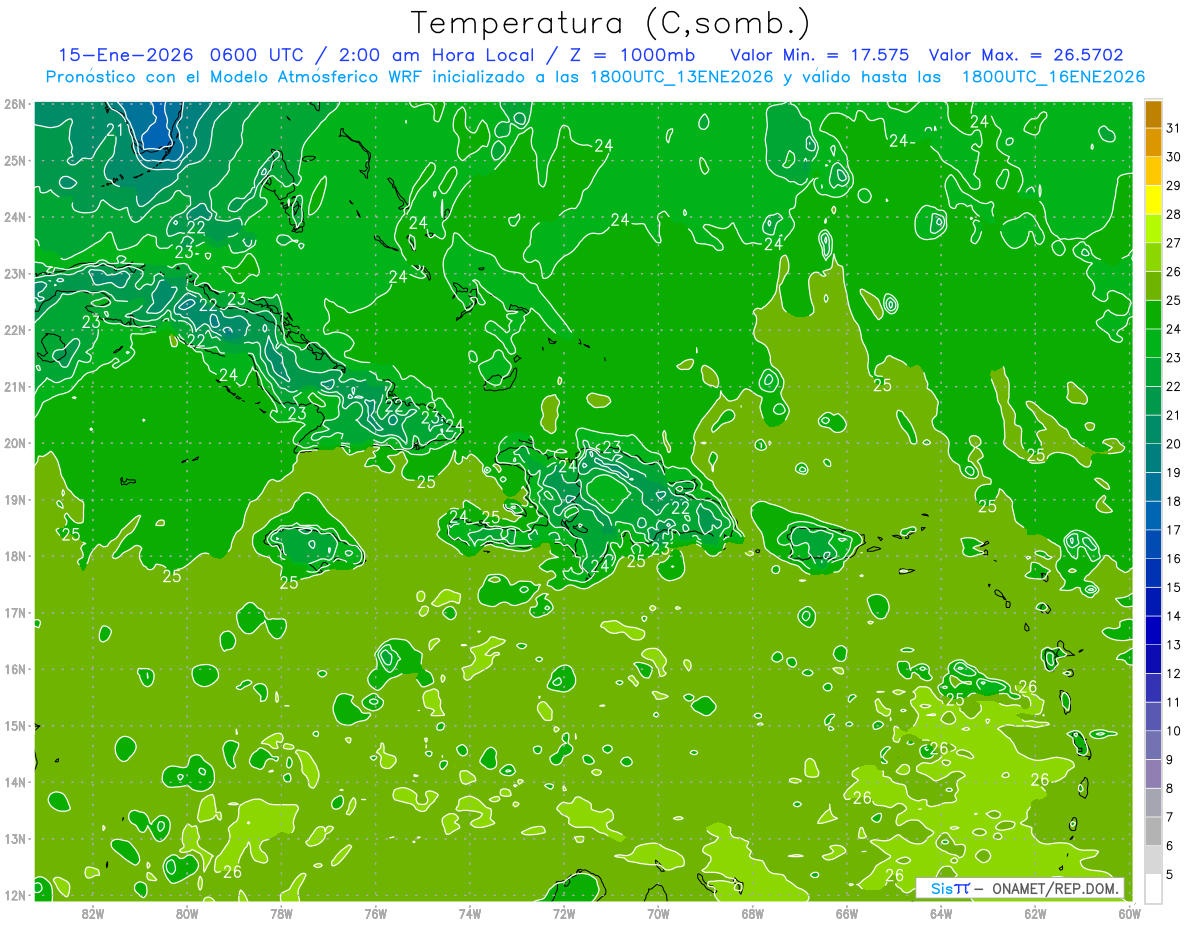Click color bar label "8"
This screenshot has width=1200, height=927.
pos(1170,789)
